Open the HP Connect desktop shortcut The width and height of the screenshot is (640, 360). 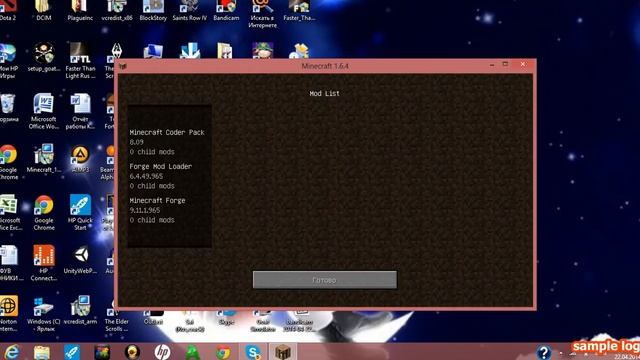click(x=44, y=263)
